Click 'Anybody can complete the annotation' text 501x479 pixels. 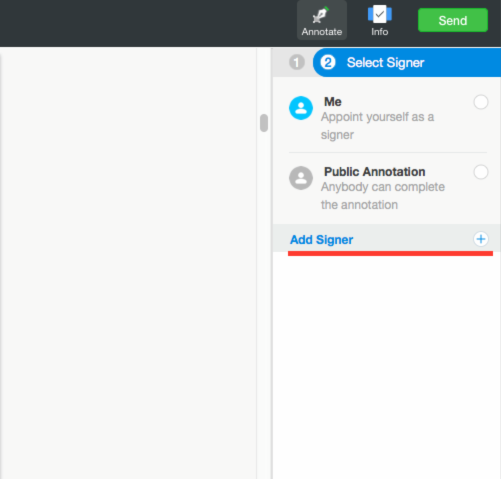[x=383, y=196]
